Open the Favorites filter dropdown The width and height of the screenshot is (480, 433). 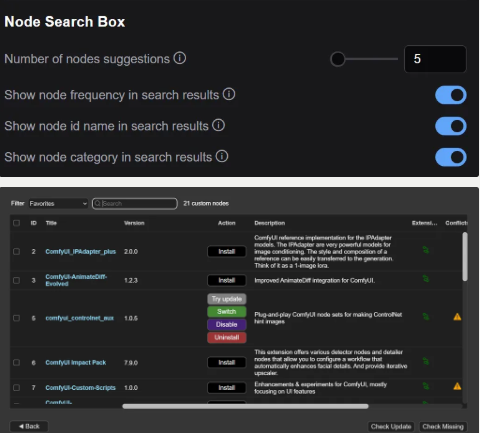58,203
